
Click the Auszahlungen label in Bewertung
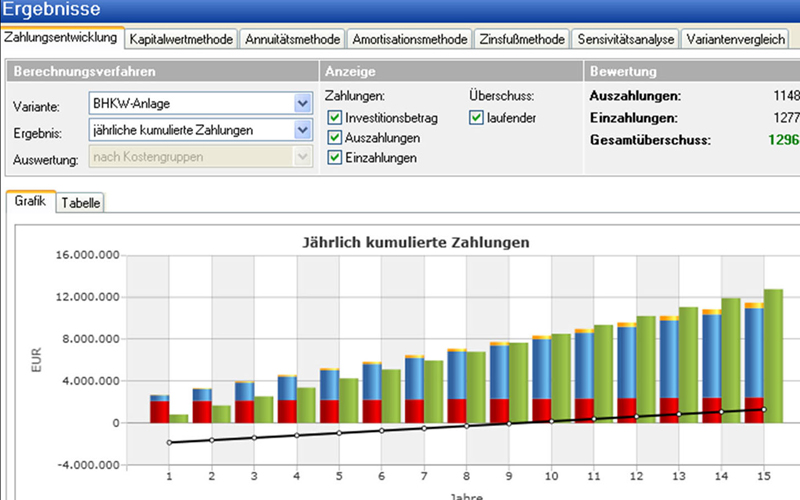click(635, 96)
